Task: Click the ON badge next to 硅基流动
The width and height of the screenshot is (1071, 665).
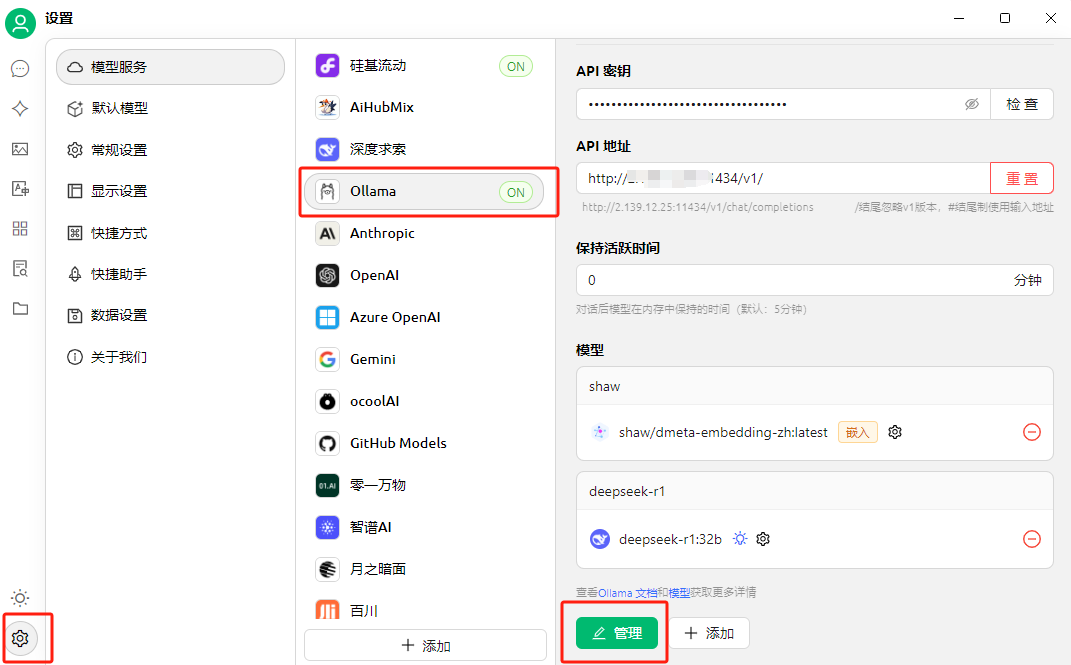Action: 516,66
